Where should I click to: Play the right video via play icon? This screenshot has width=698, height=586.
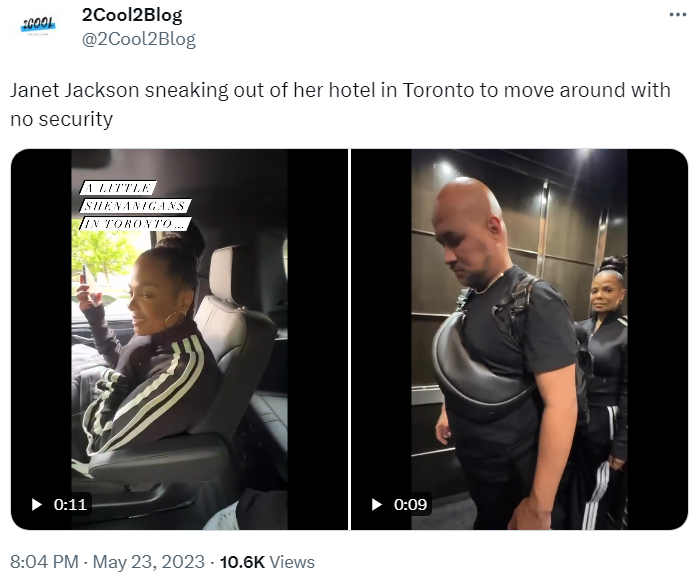click(x=377, y=505)
